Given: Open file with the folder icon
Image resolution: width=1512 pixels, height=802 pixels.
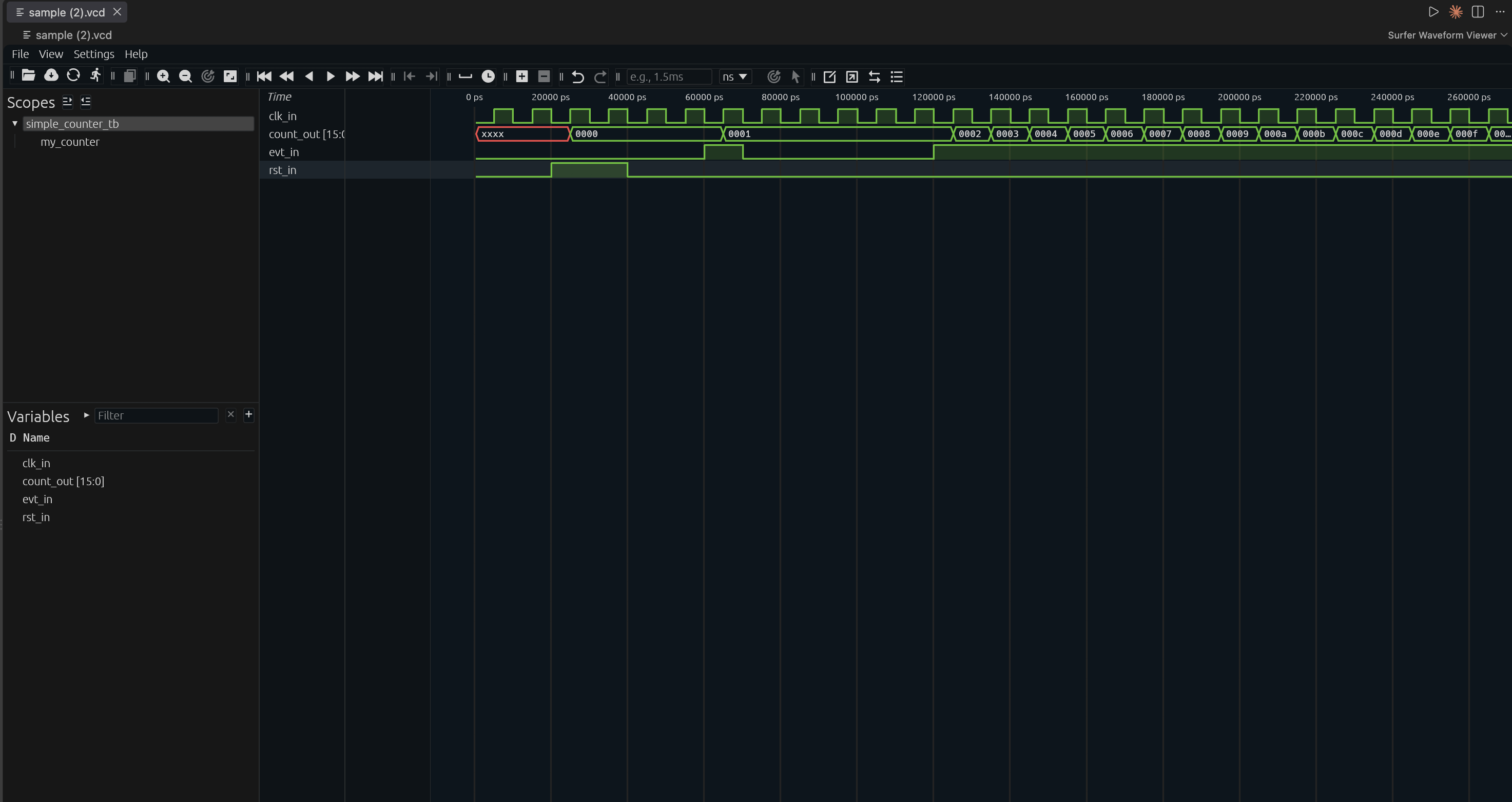Looking at the screenshot, I should 28,76.
